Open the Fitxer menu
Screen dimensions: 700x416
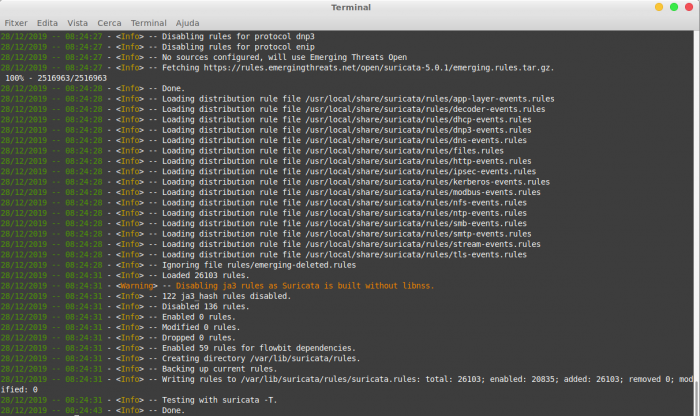[16, 21]
